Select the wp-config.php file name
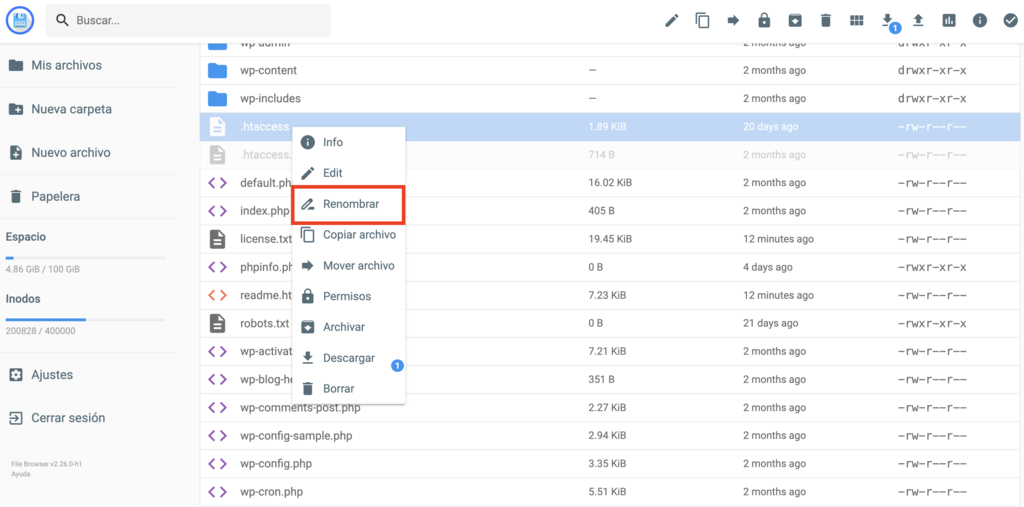 [x=276, y=464]
